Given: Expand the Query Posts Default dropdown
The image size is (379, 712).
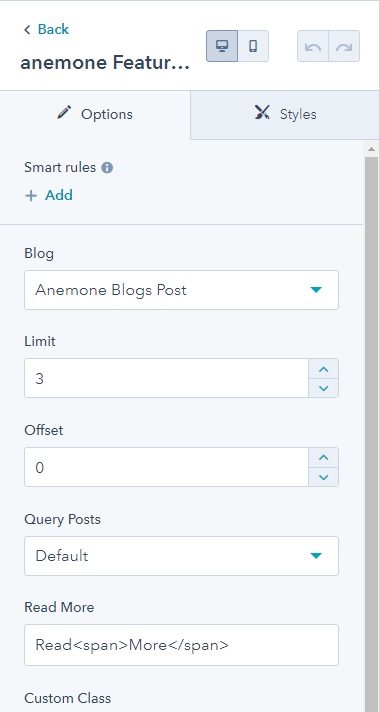Looking at the screenshot, I should [182, 556].
